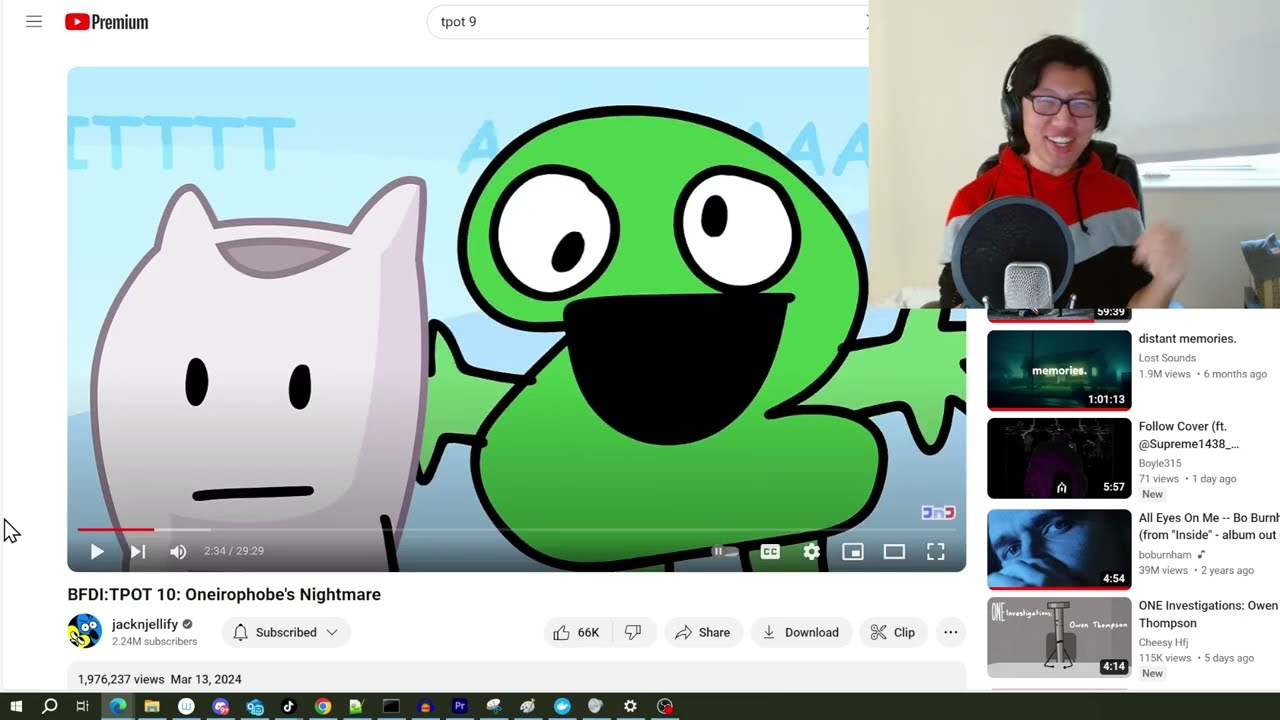Open the boburnham channel name

(x=1166, y=555)
